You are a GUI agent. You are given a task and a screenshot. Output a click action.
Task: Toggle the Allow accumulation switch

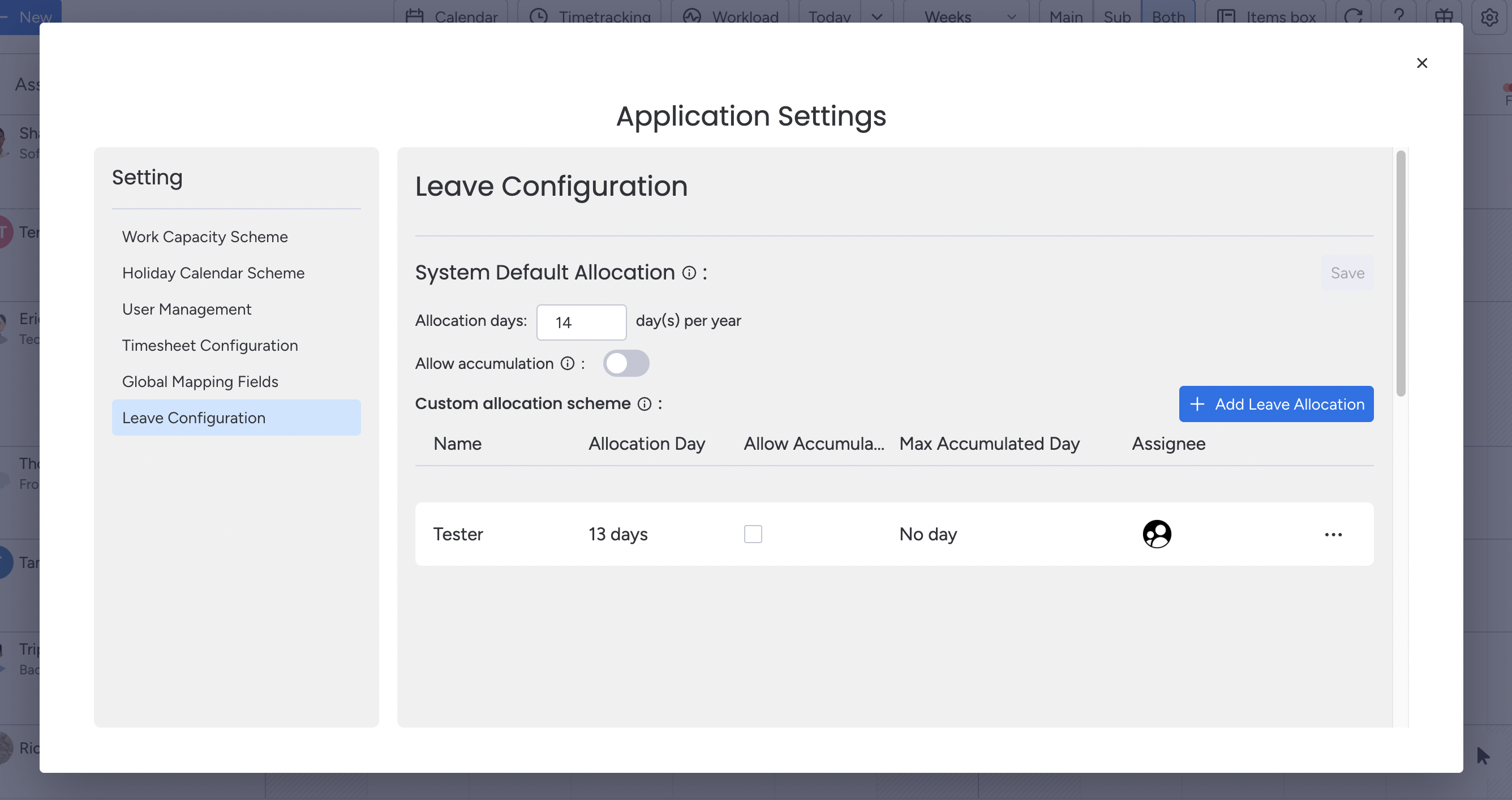pos(625,363)
